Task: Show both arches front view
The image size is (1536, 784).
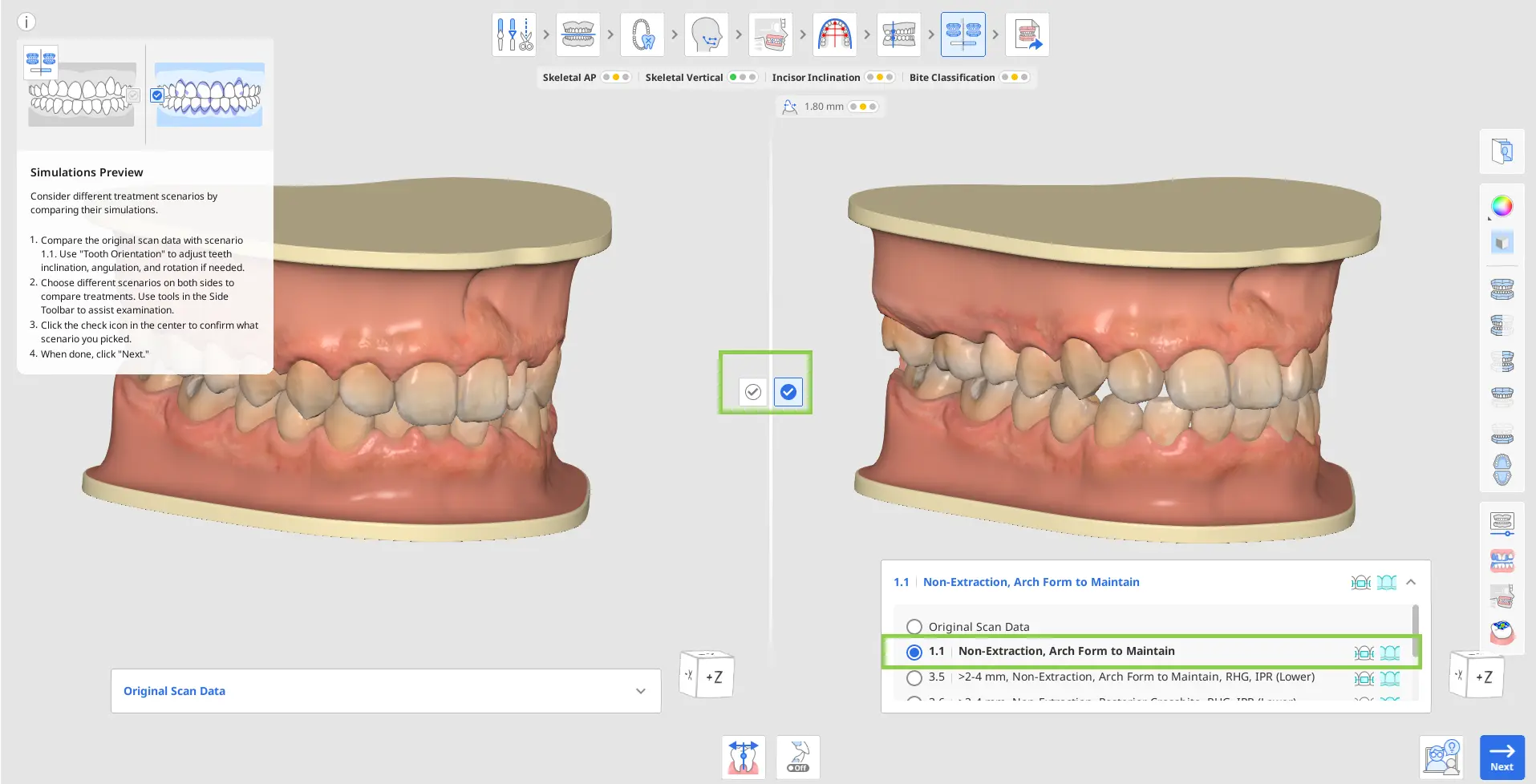Action: pos(1502,289)
